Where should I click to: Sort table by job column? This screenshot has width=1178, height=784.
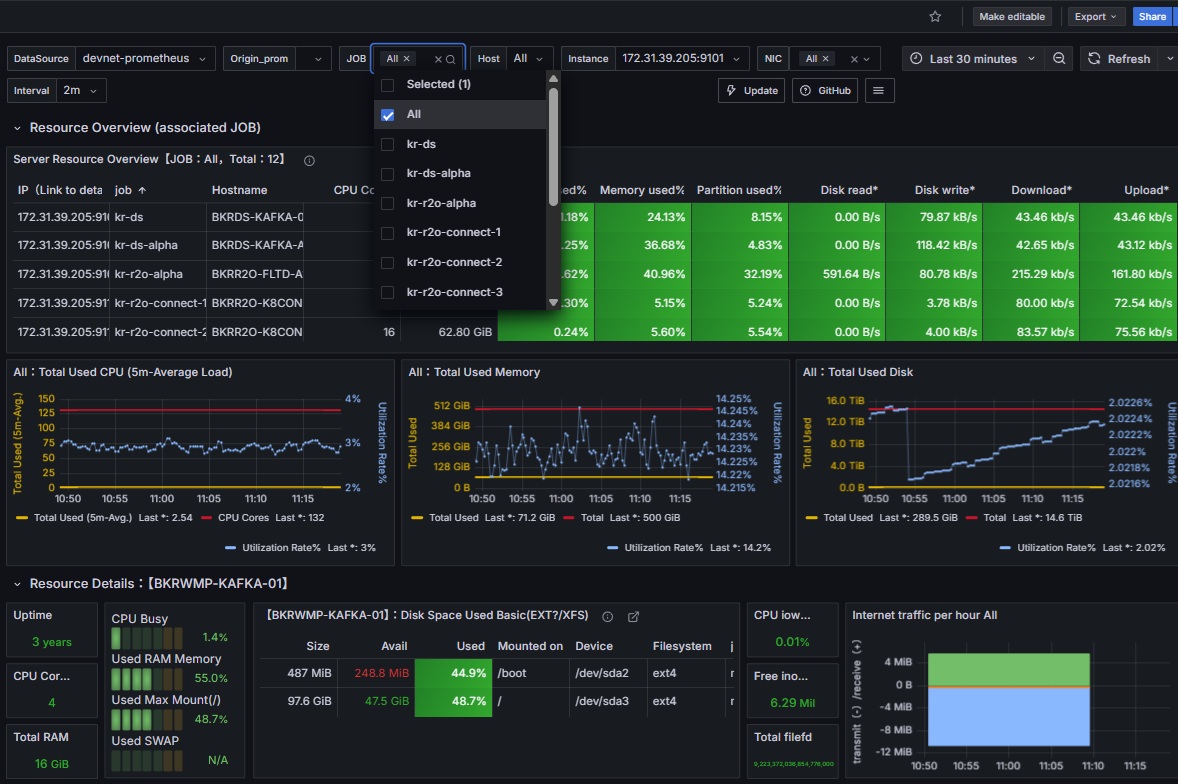click(x=130, y=190)
